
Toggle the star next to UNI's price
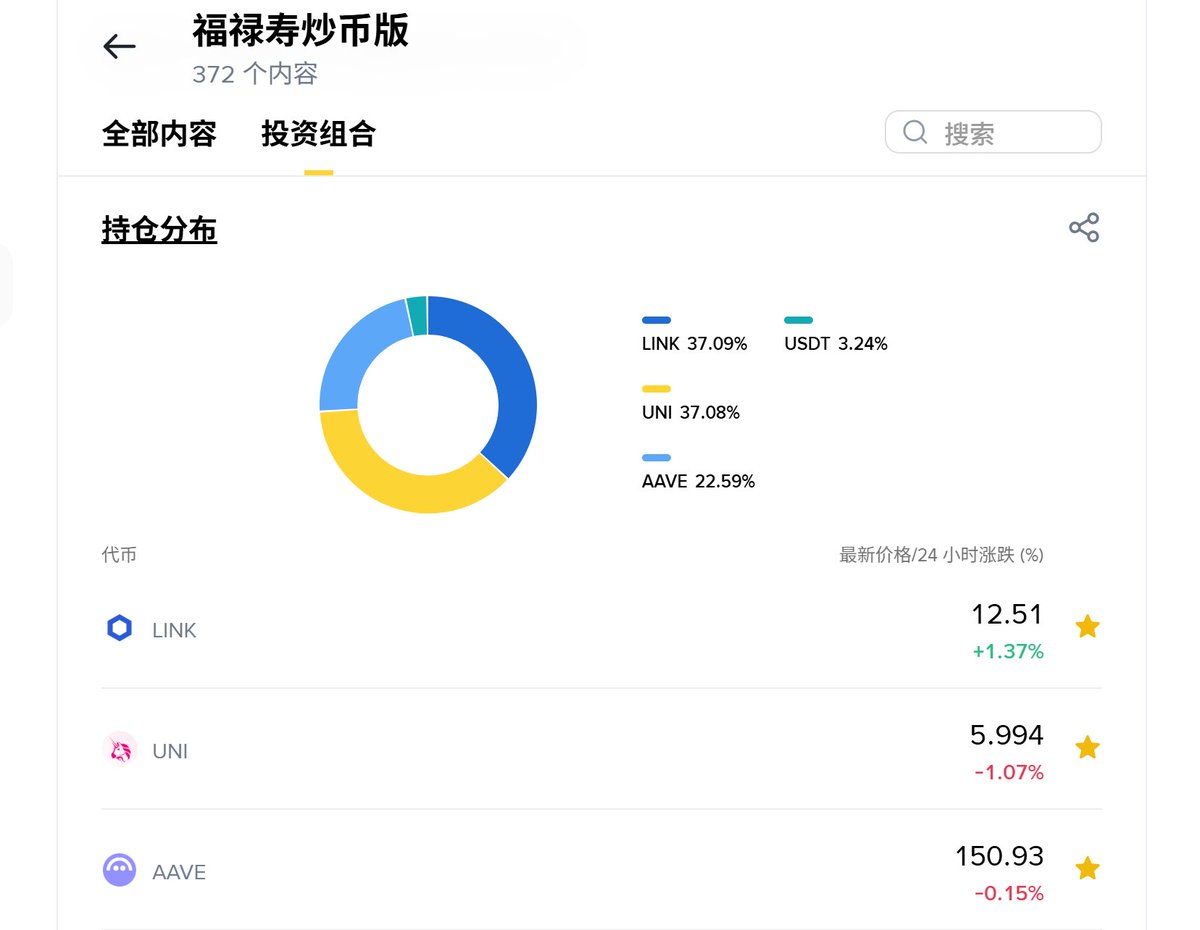click(1087, 747)
